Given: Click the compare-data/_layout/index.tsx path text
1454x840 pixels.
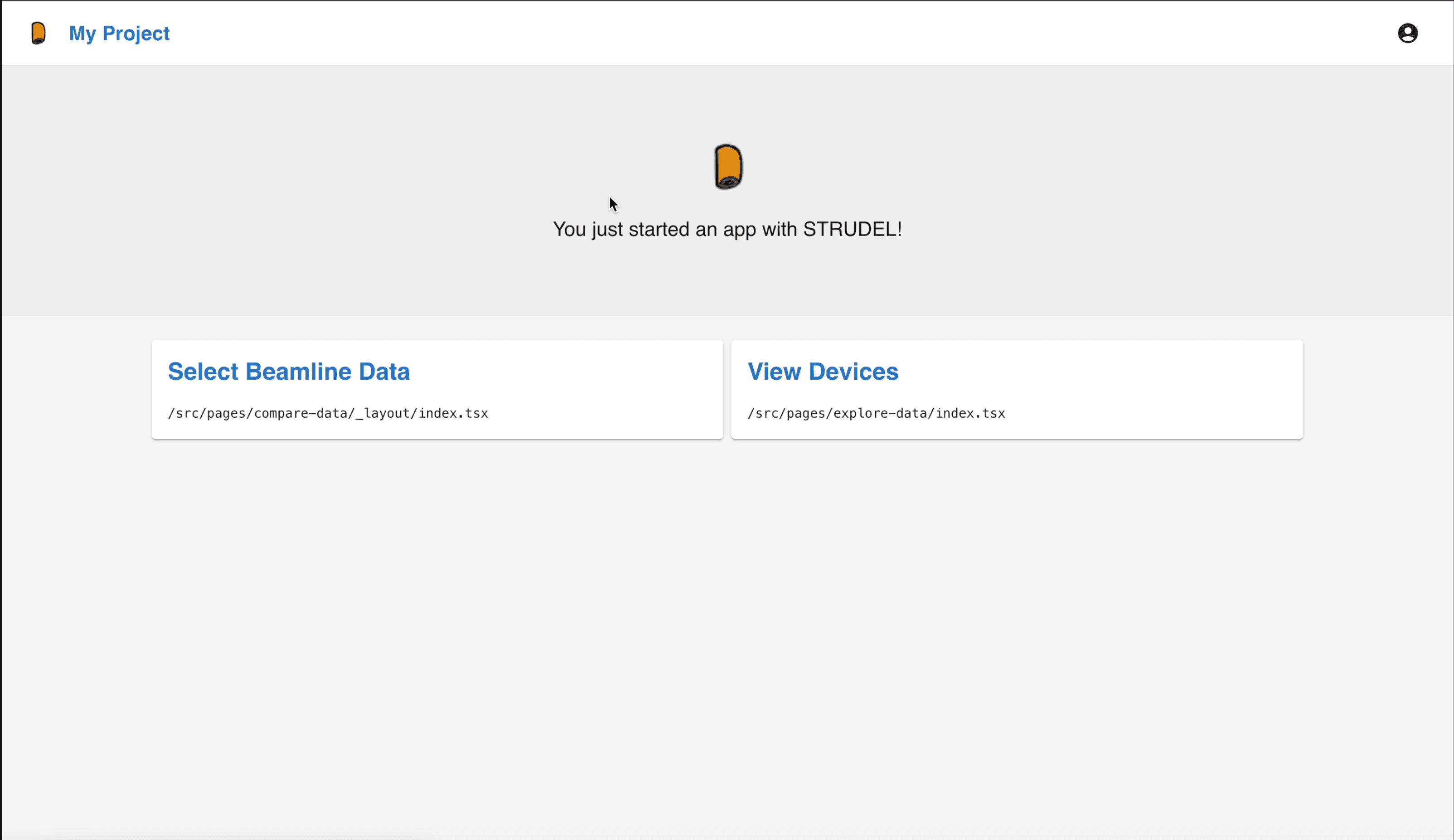Looking at the screenshot, I should pos(328,413).
